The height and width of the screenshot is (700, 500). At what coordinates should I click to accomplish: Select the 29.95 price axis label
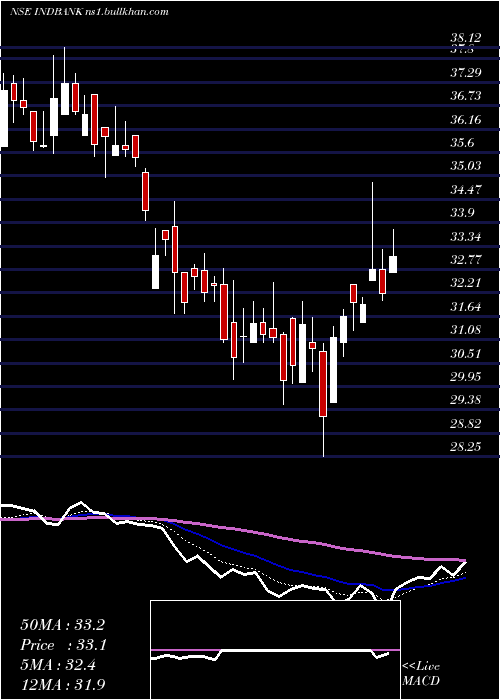click(x=466, y=377)
